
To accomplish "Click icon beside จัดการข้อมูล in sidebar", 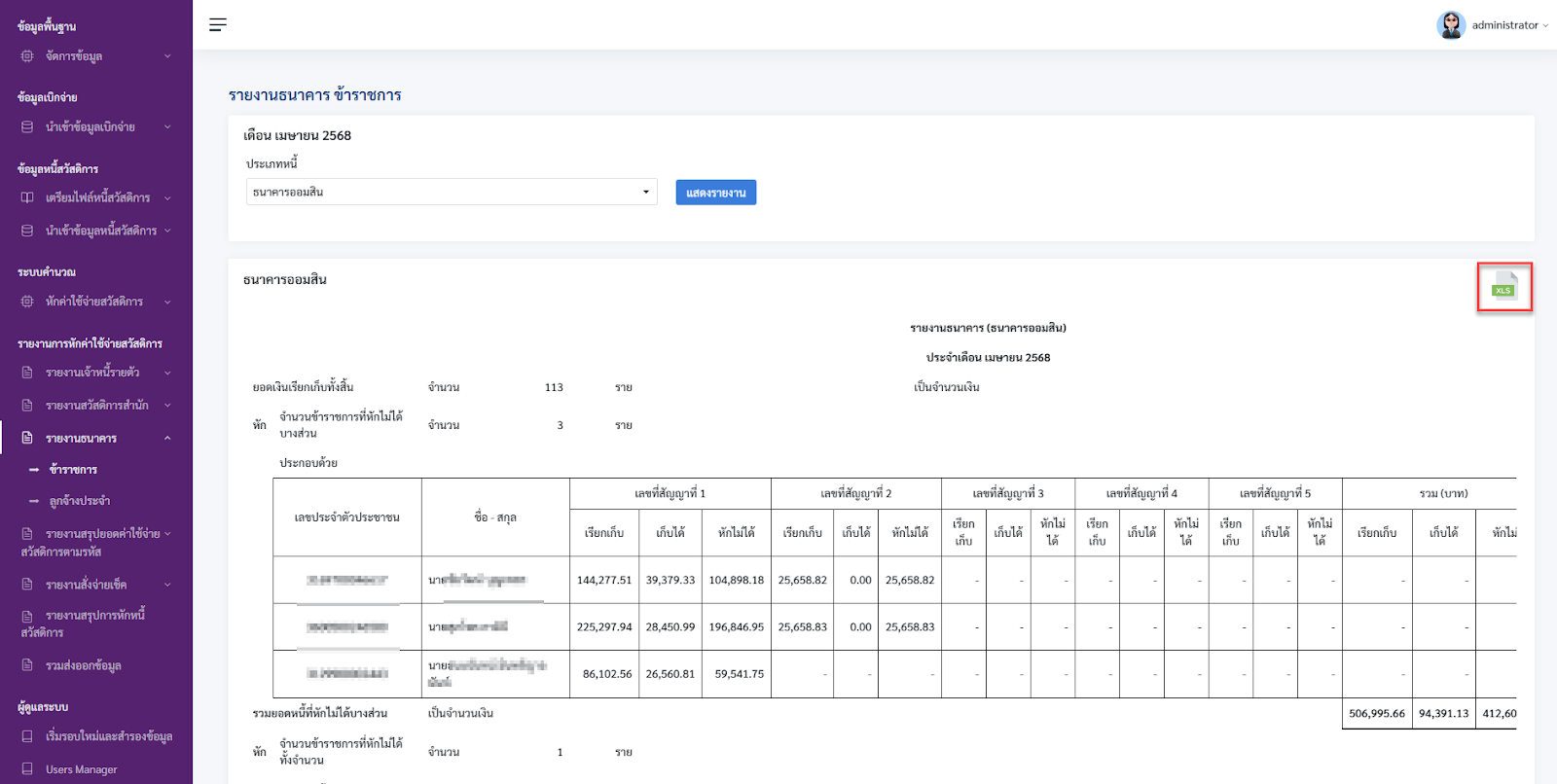I will tap(27, 56).
